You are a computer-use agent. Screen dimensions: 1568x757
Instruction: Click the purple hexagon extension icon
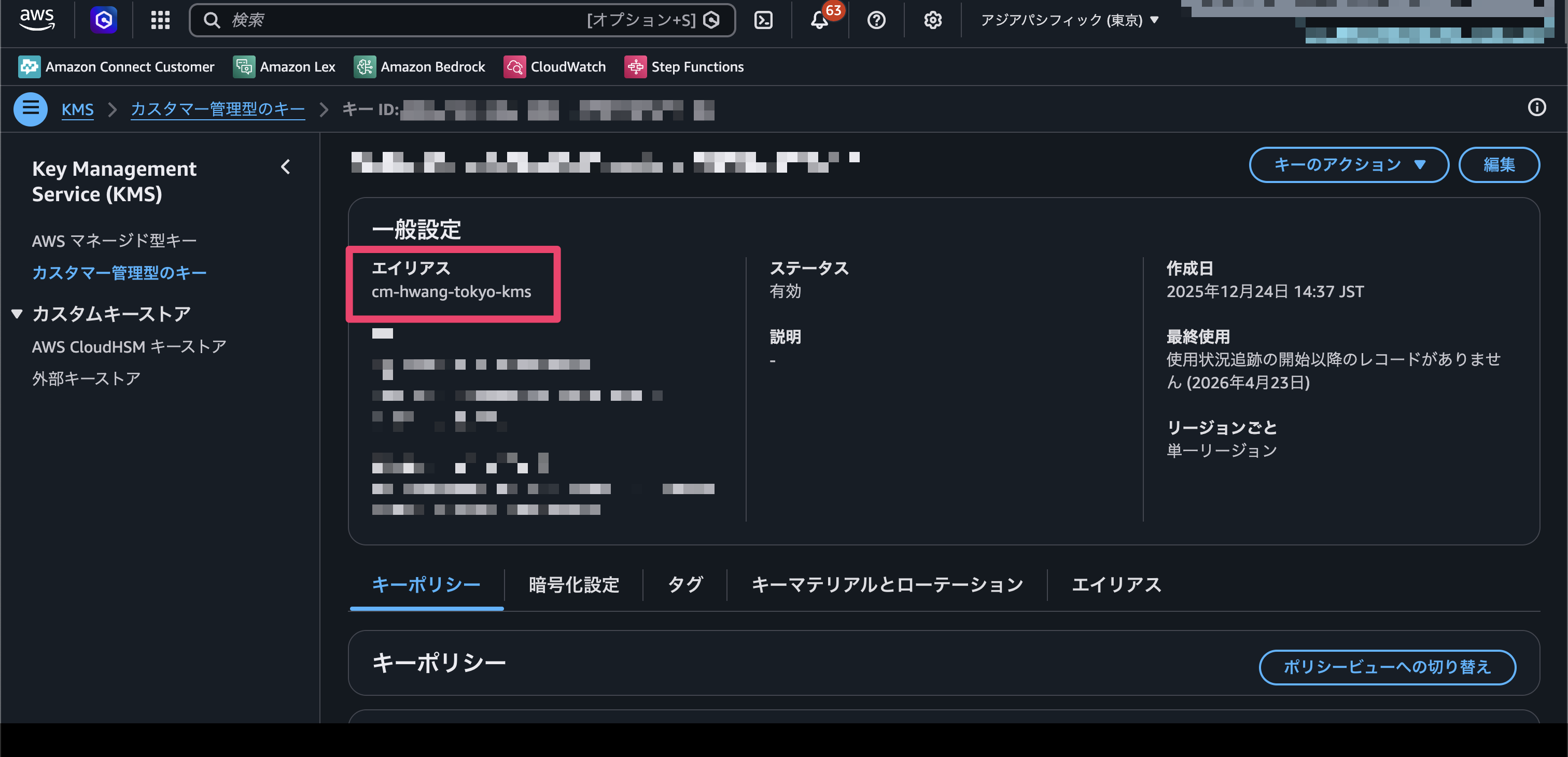tap(104, 20)
